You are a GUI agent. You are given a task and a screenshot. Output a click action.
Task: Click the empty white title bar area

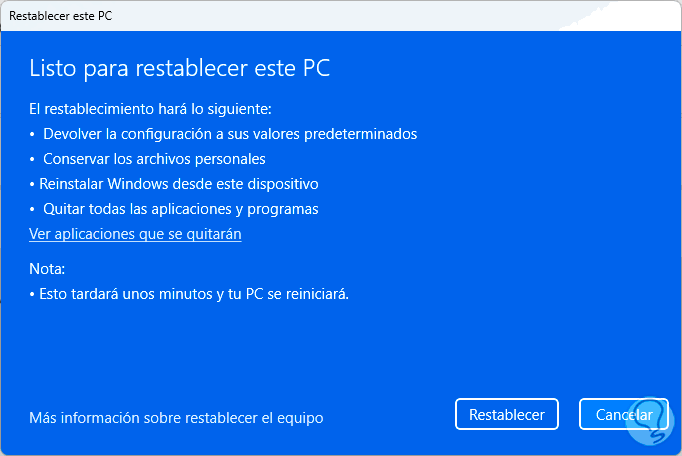coord(400,15)
